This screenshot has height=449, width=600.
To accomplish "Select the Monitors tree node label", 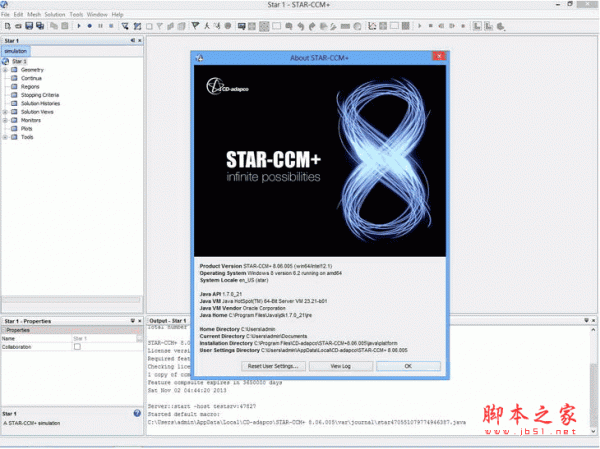I will (31, 120).
